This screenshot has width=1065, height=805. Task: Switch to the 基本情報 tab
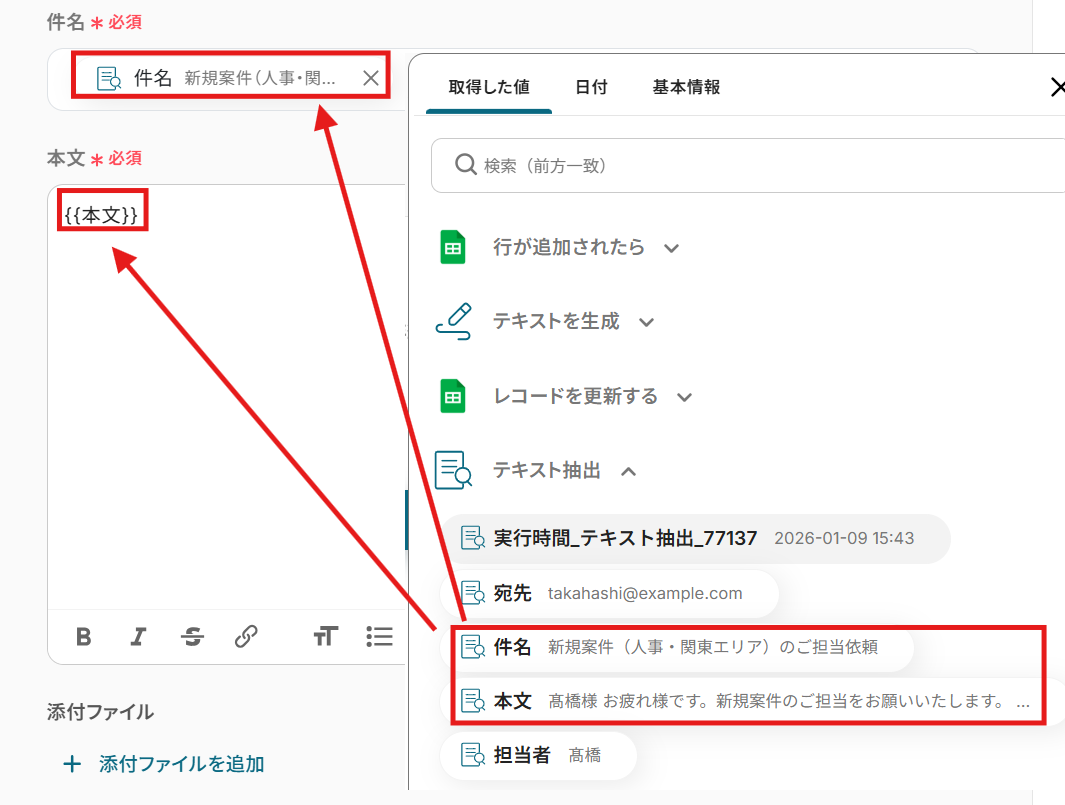(x=687, y=87)
